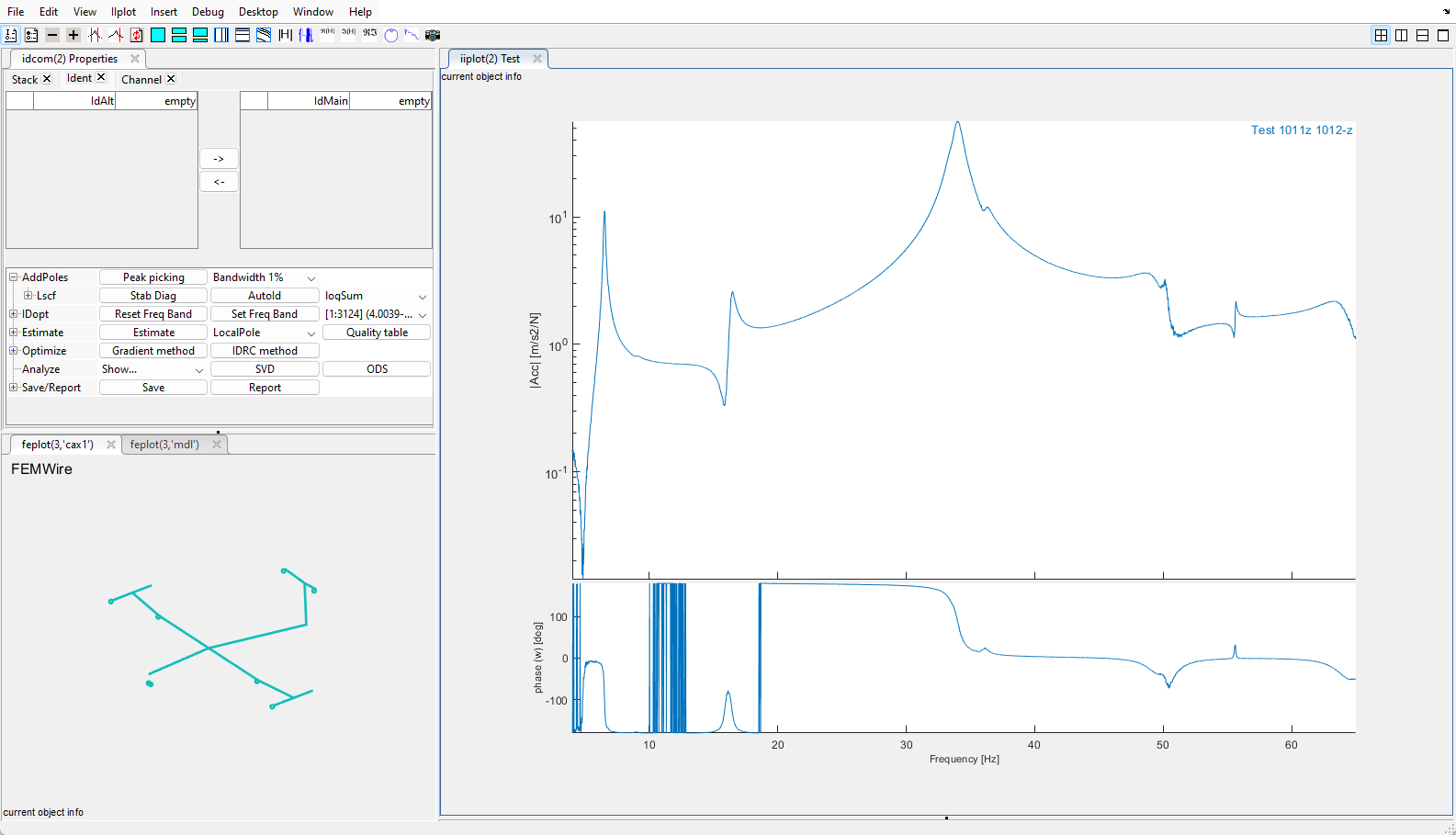Click the Quality table button

(377, 333)
